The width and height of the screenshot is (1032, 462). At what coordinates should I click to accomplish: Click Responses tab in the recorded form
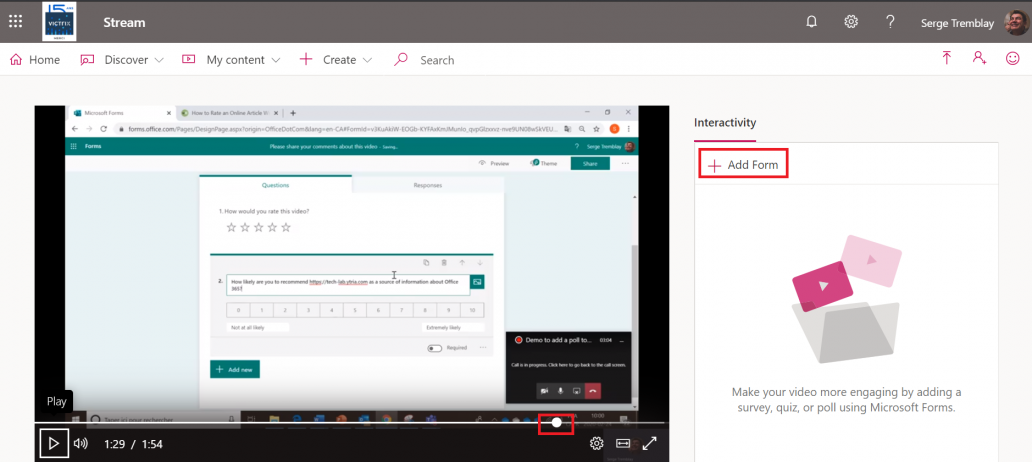click(428, 185)
